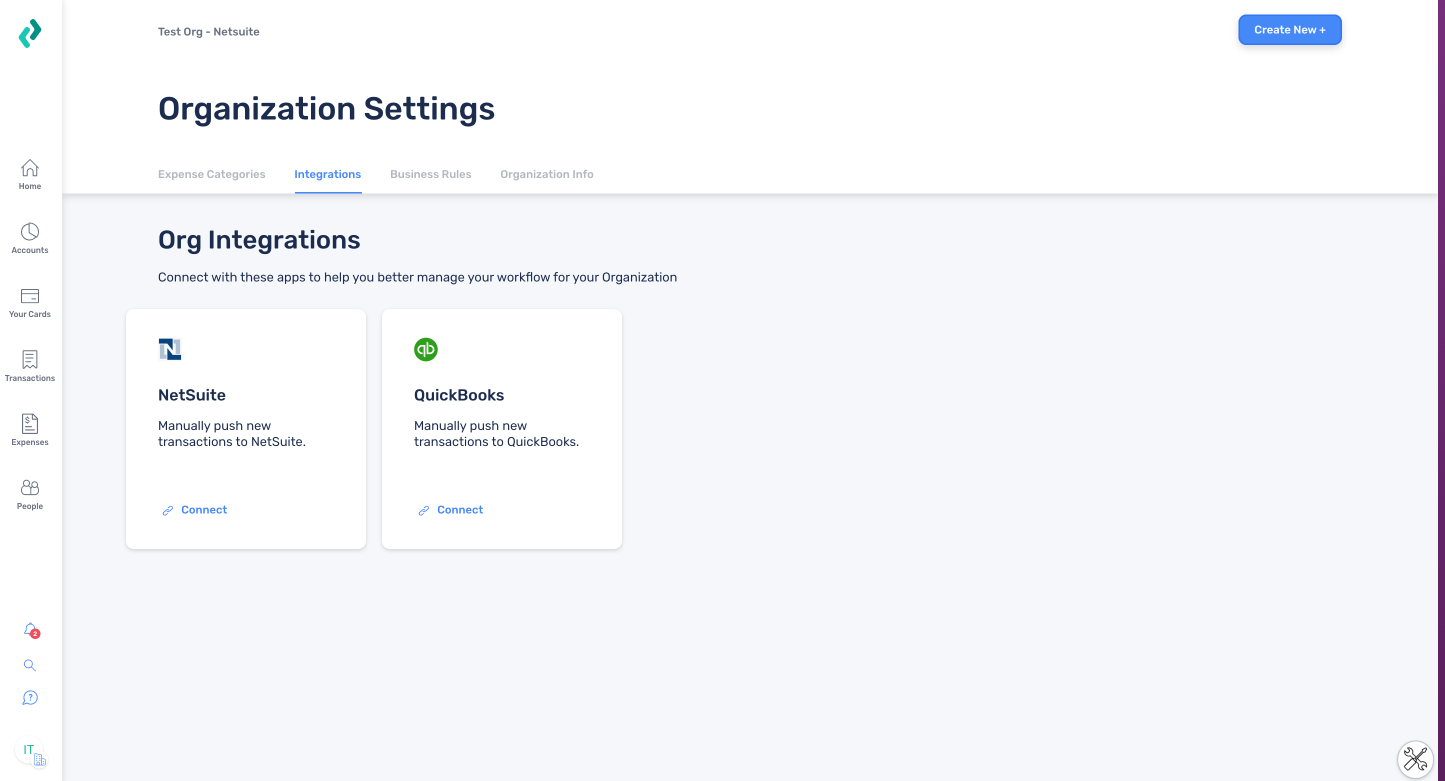Open the People page

(x=30, y=494)
